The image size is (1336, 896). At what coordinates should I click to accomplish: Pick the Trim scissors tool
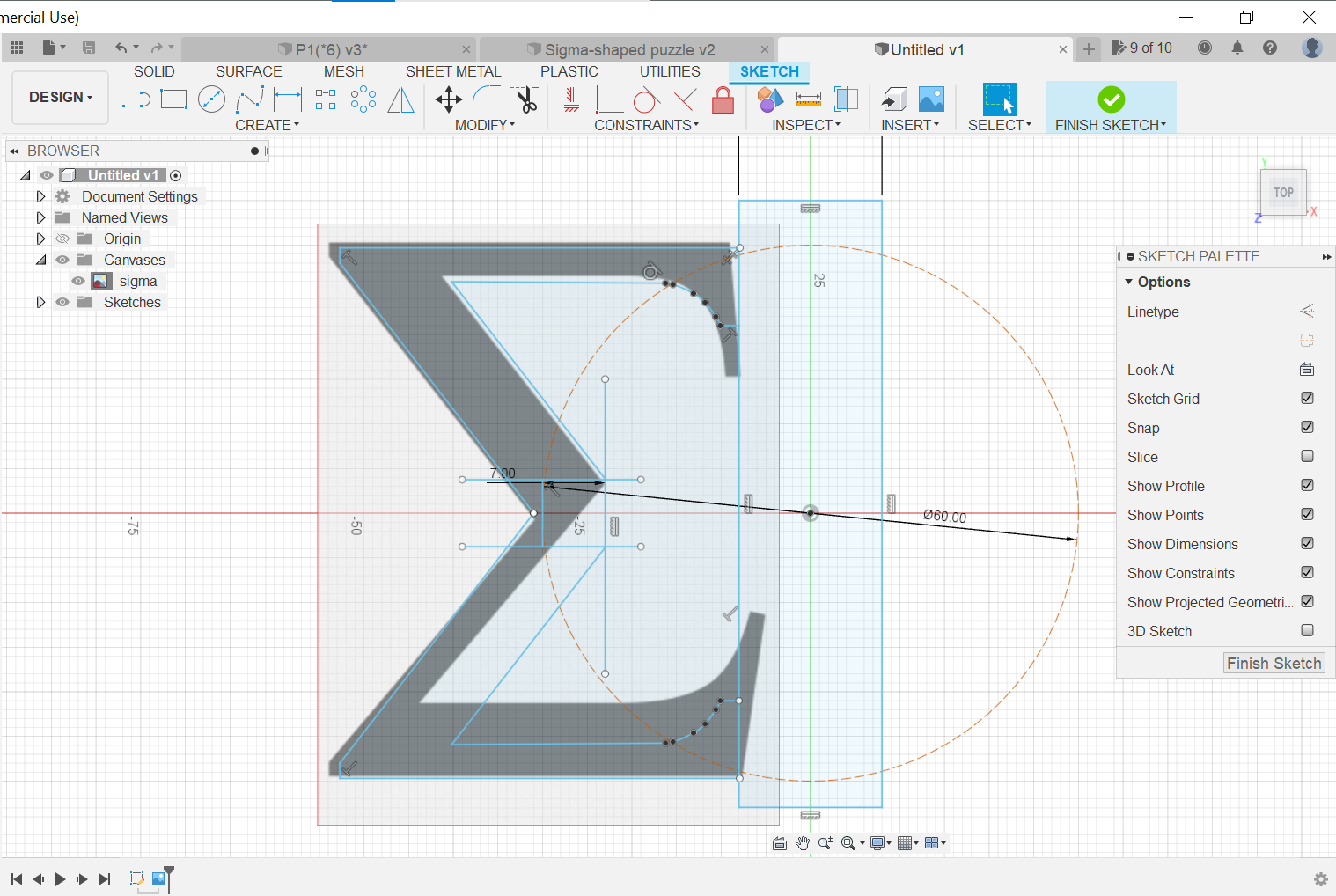click(526, 99)
